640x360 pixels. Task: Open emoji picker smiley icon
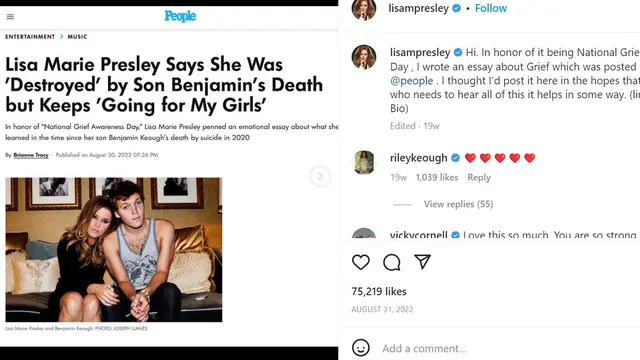[361, 348]
